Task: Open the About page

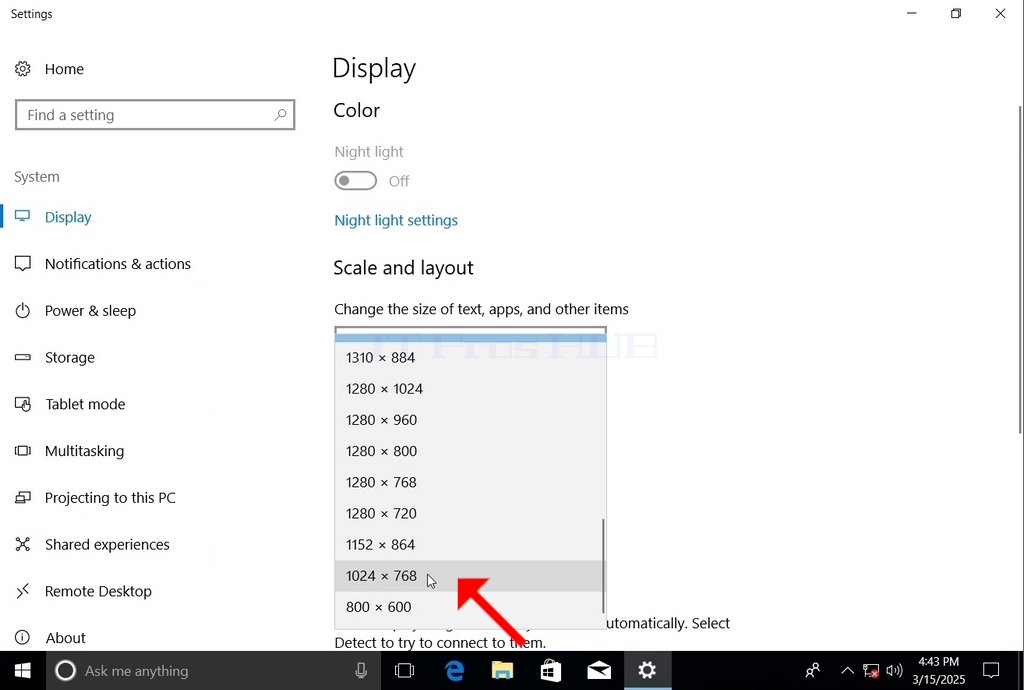Action: [50, 638]
